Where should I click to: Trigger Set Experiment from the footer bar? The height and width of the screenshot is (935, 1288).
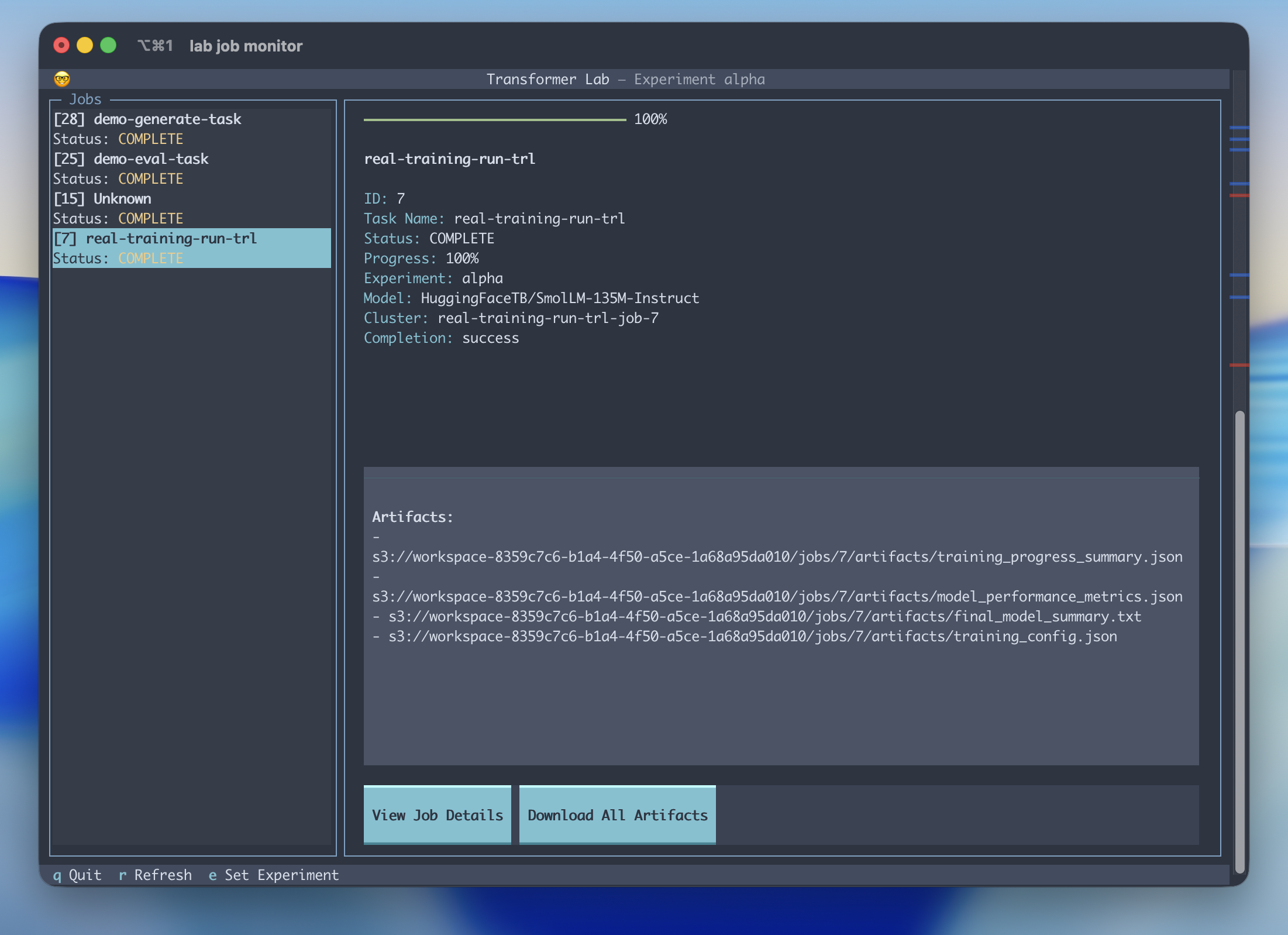click(x=273, y=875)
